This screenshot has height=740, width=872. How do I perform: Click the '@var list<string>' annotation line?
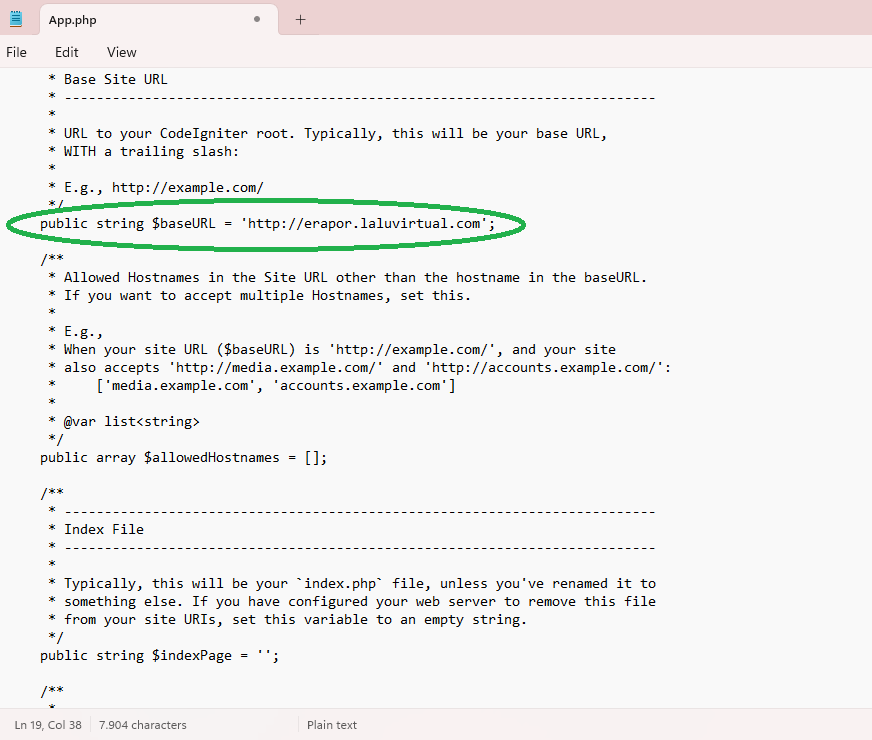pos(131,422)
